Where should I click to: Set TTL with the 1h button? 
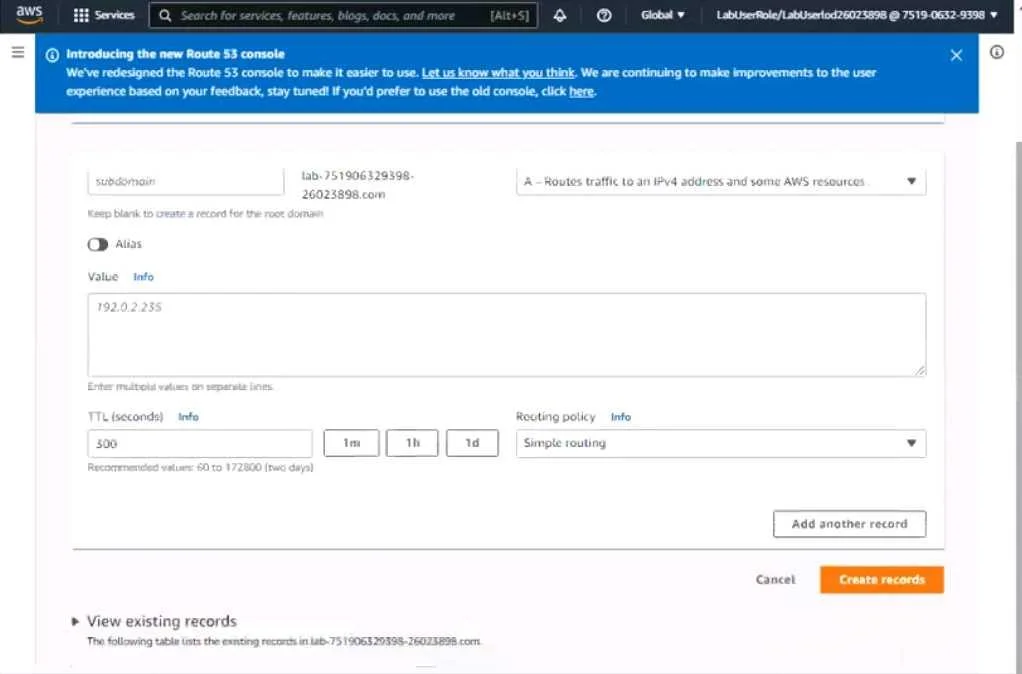412,443
